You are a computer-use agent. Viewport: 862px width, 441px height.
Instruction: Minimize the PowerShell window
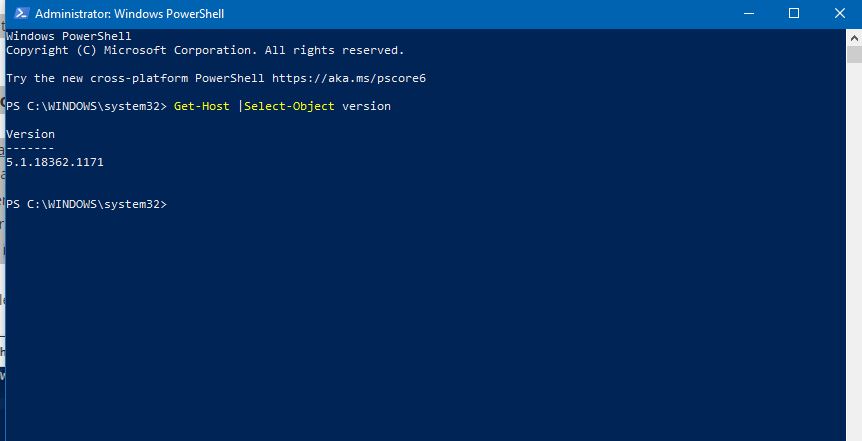coord(747,14)
